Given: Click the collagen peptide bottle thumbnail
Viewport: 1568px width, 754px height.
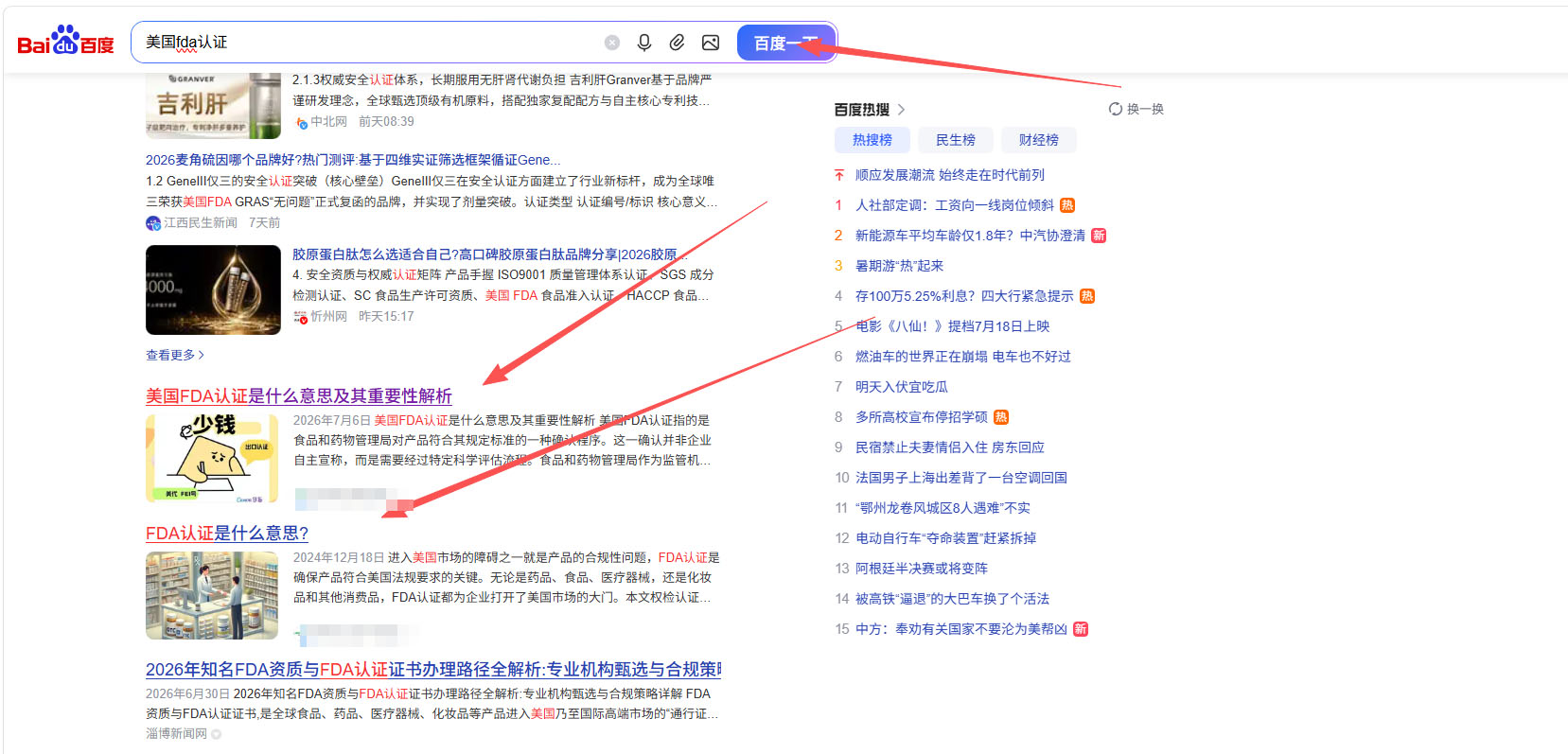Looking at the screenshot, I should coord(213,290).
